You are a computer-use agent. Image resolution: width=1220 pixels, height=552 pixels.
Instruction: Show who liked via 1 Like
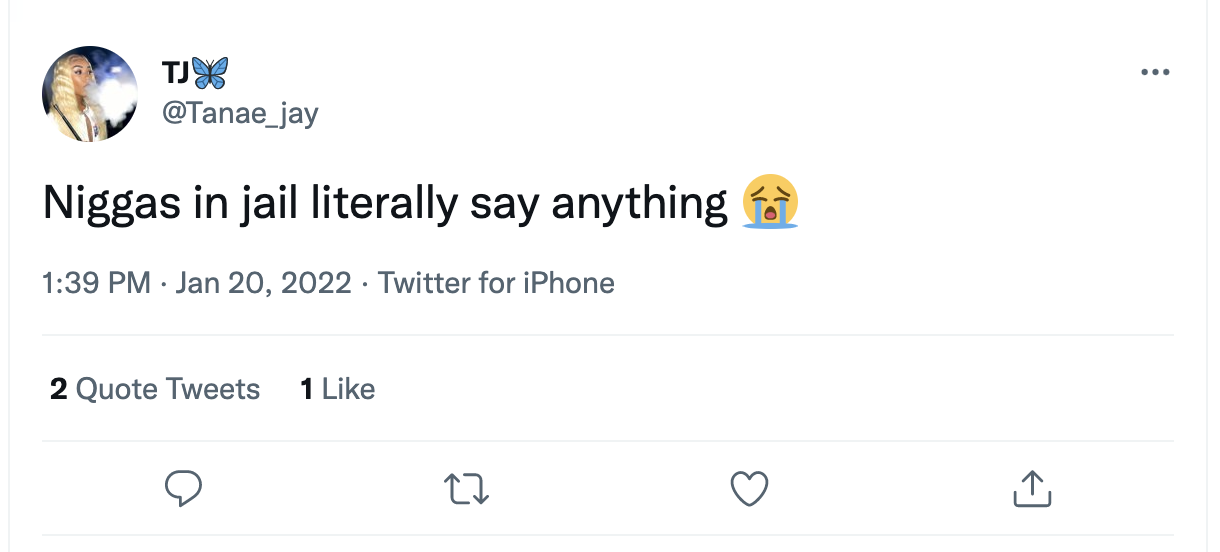pyautogui.click(x=338, y=388)
